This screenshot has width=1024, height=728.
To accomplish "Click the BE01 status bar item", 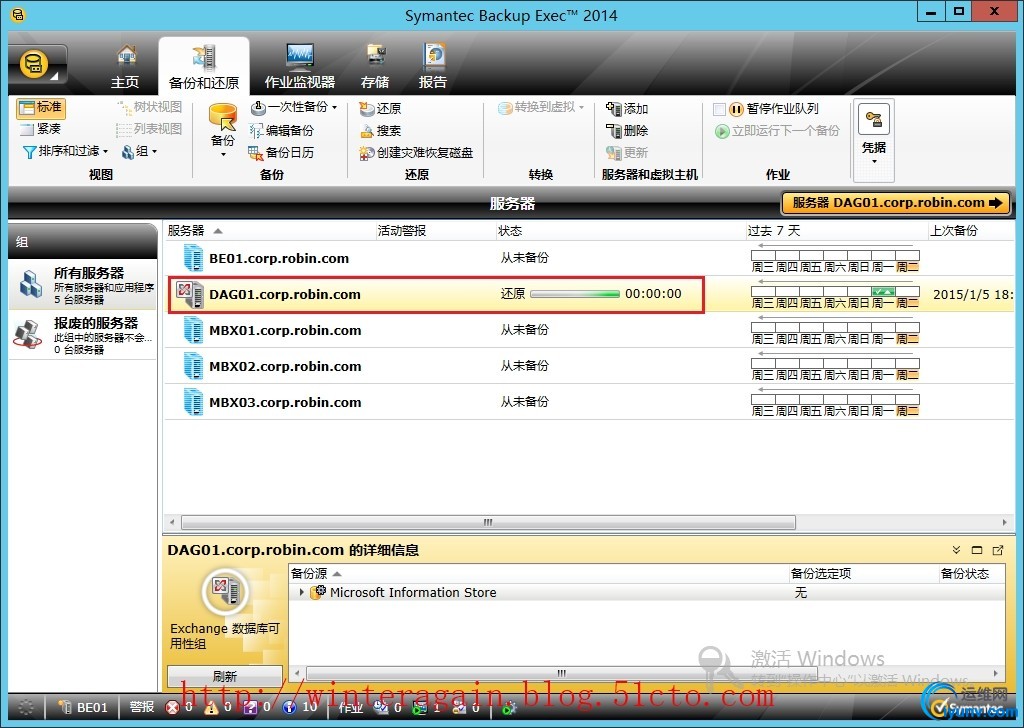I will click(83, 707).
